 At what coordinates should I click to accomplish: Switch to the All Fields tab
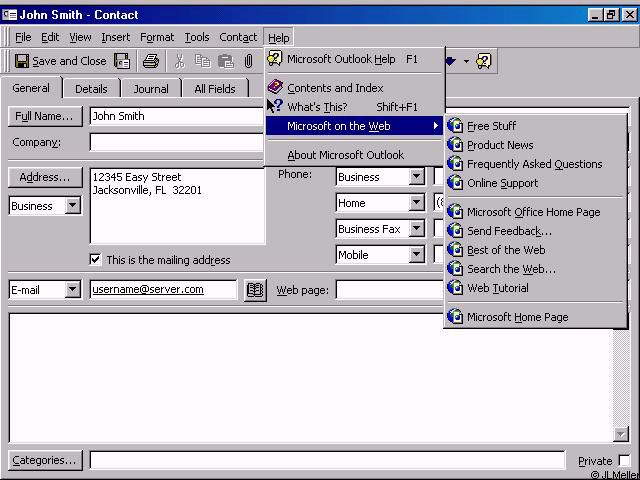click(x=215, y=89)
